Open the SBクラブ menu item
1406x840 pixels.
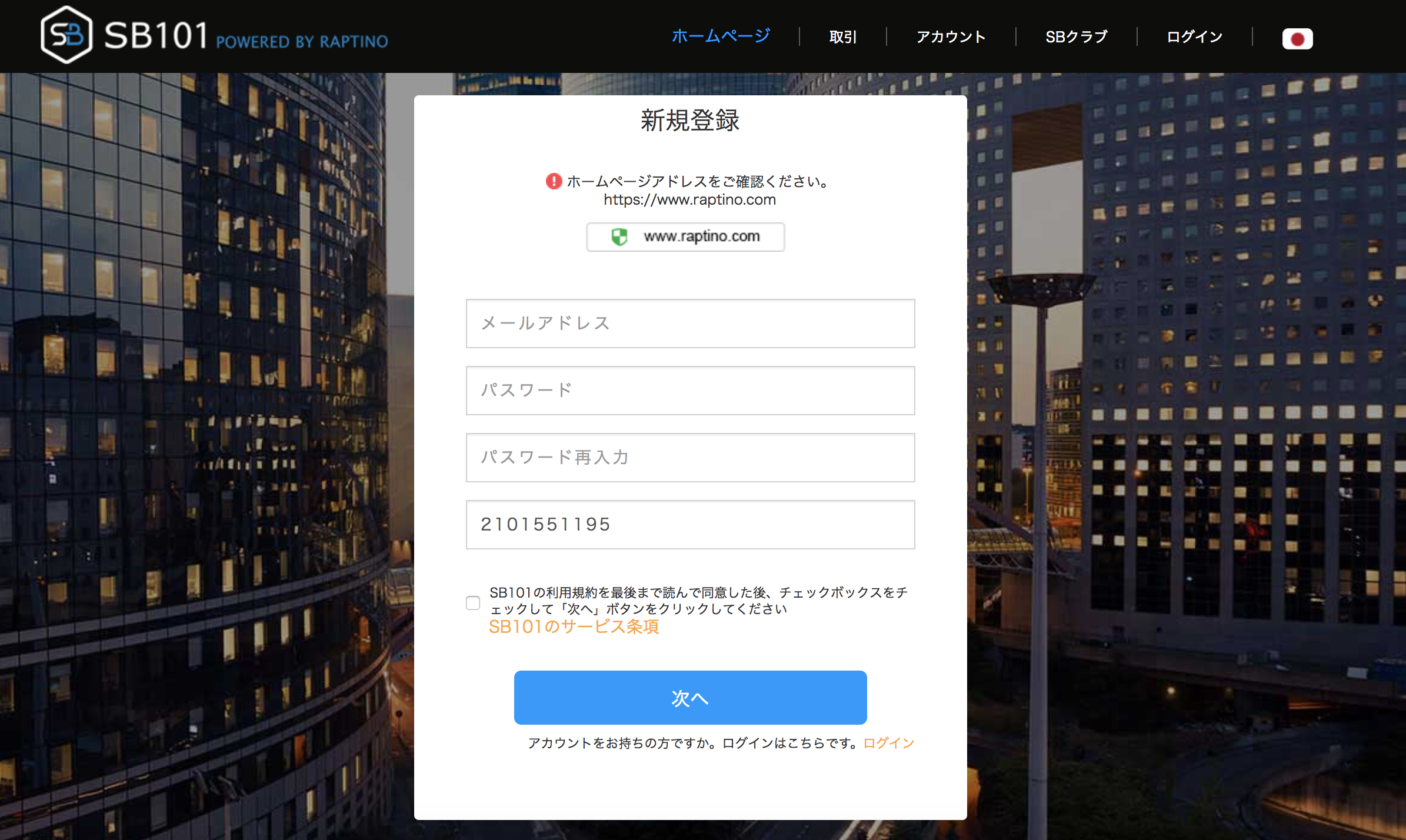click(x=1077, y=36)
